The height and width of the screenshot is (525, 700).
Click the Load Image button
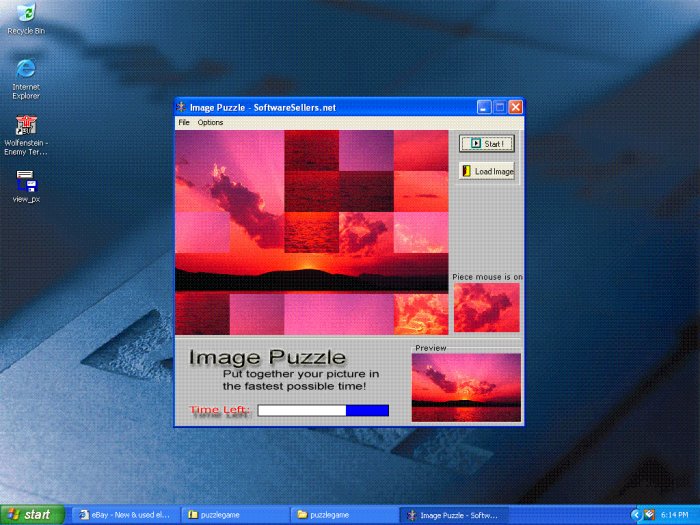coord(487,171)
